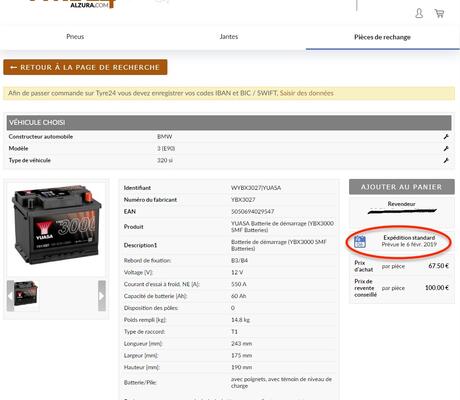Select the 175 mm width value
The image size is (460, 400).
pyautogui.click(x=241, y=355)
